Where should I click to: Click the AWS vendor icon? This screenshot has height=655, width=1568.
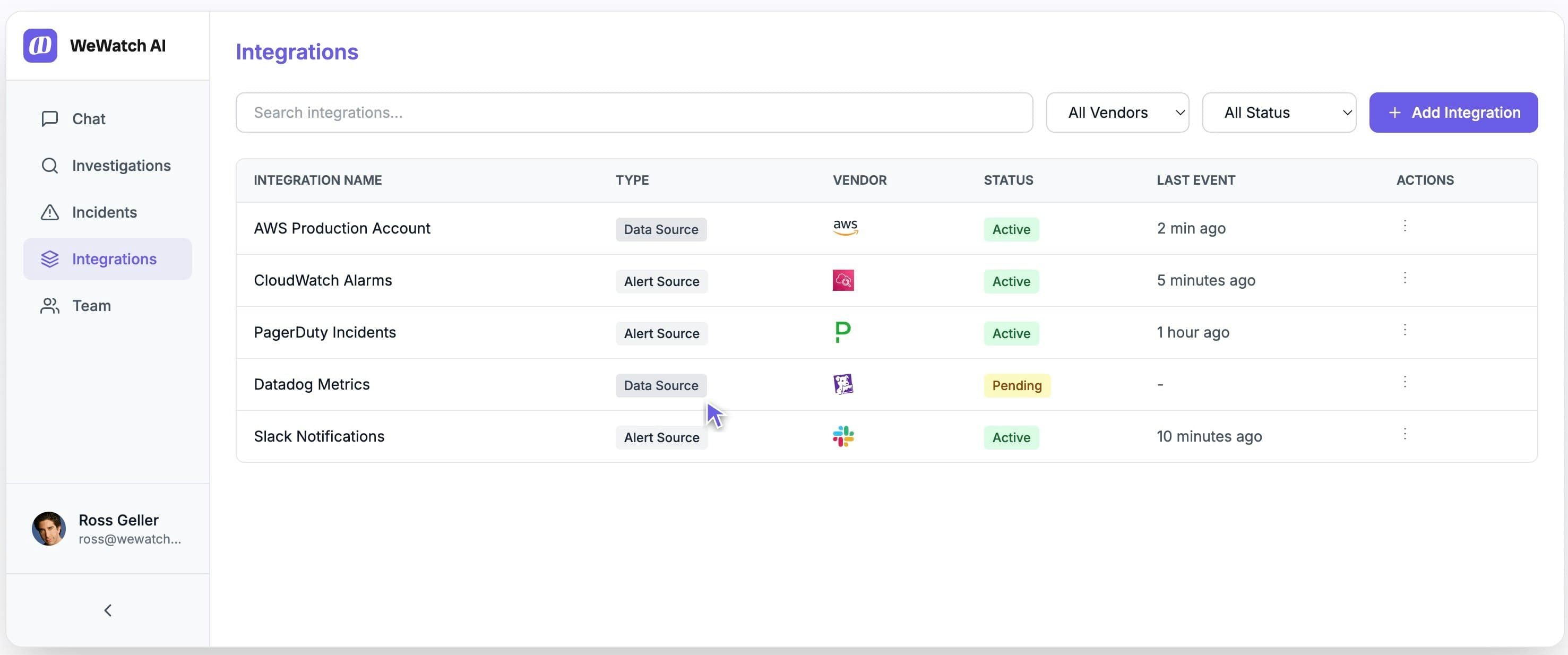[845, 228]
